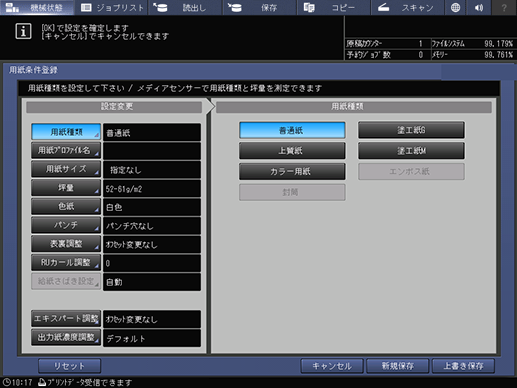
Task: Click the 上書き保存 overwrite save button
Action: pos(463,366)
